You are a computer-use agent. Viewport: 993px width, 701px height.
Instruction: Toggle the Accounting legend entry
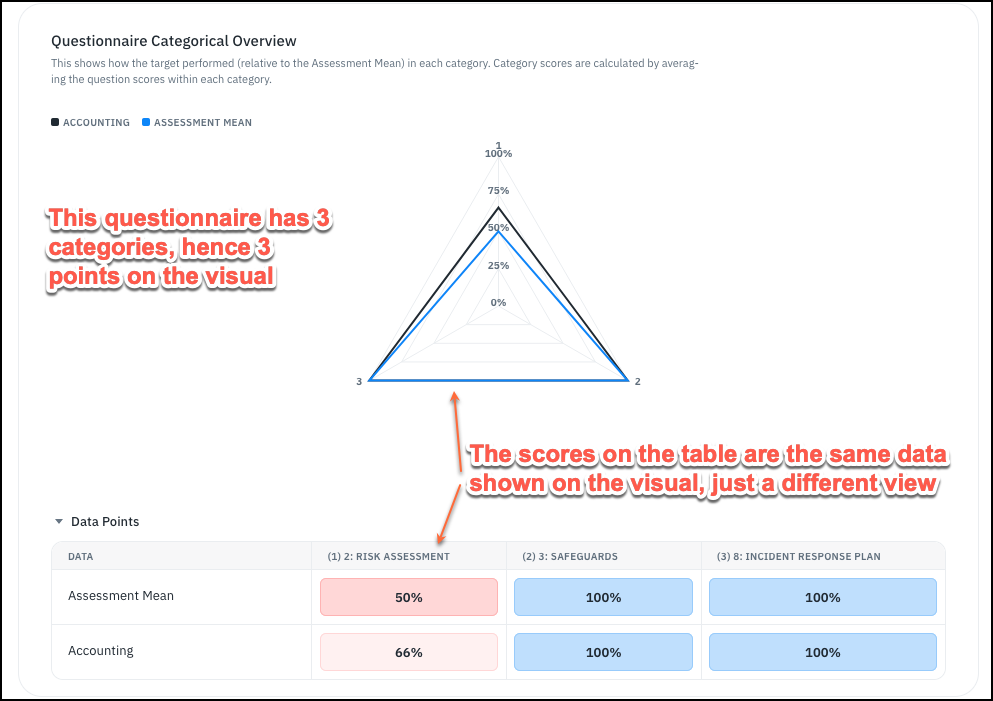click(x=91, y=122)
